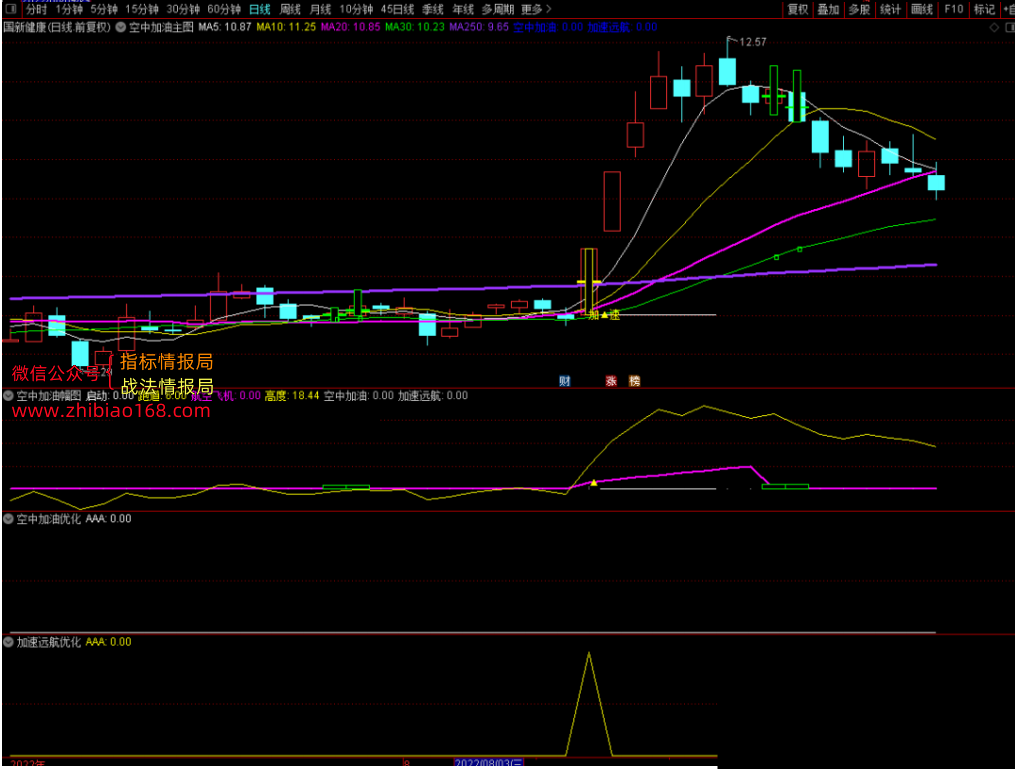
Task: Click the 画线 drawing button
Action: 922,9
